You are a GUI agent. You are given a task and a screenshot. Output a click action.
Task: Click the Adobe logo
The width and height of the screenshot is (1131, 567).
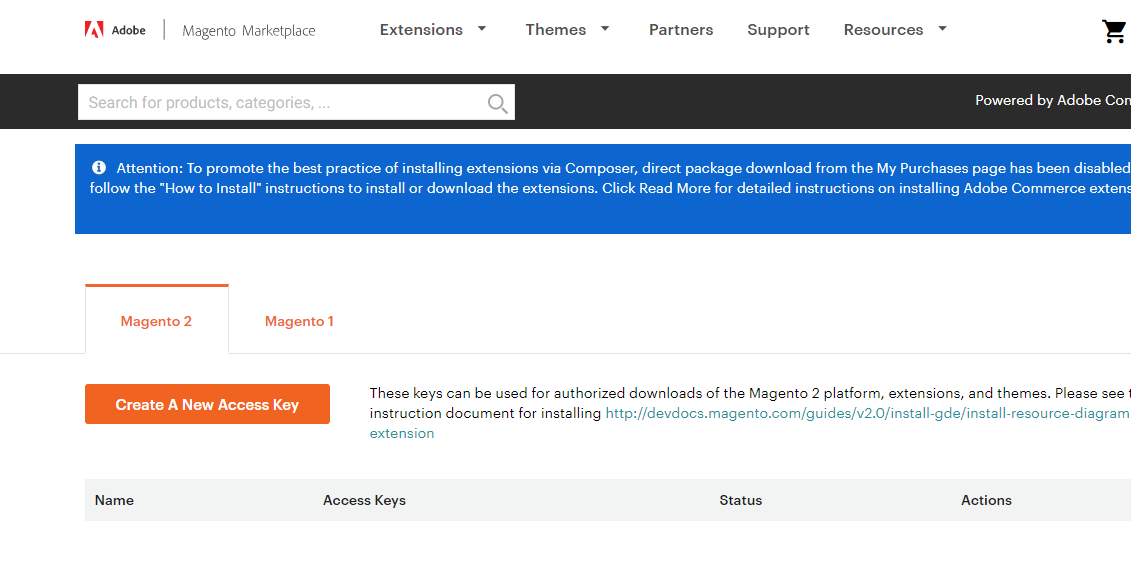click(115, 30)
